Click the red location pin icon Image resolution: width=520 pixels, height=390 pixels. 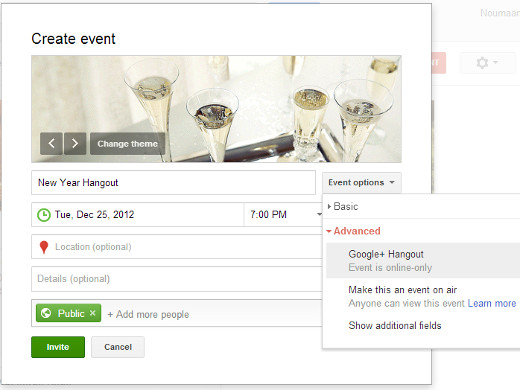pos(44,247)
